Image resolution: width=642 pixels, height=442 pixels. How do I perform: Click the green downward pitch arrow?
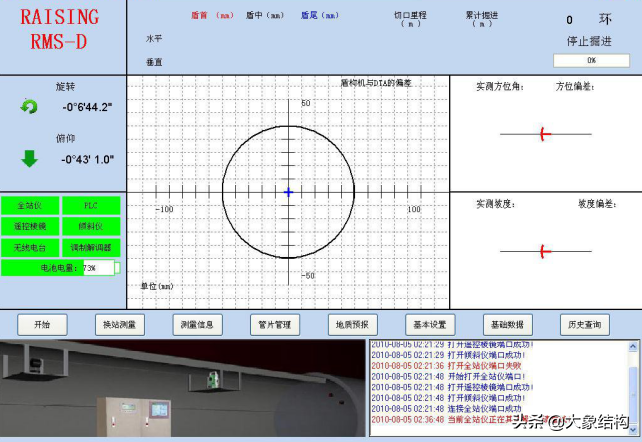(x=29, y=158)
